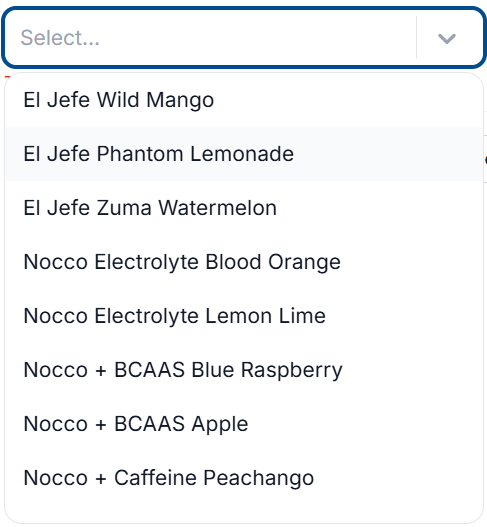The width and height of the screenshot is (487, 527).
Task: Click the highlighted Phantom Lemonade row
Action: 244,154
